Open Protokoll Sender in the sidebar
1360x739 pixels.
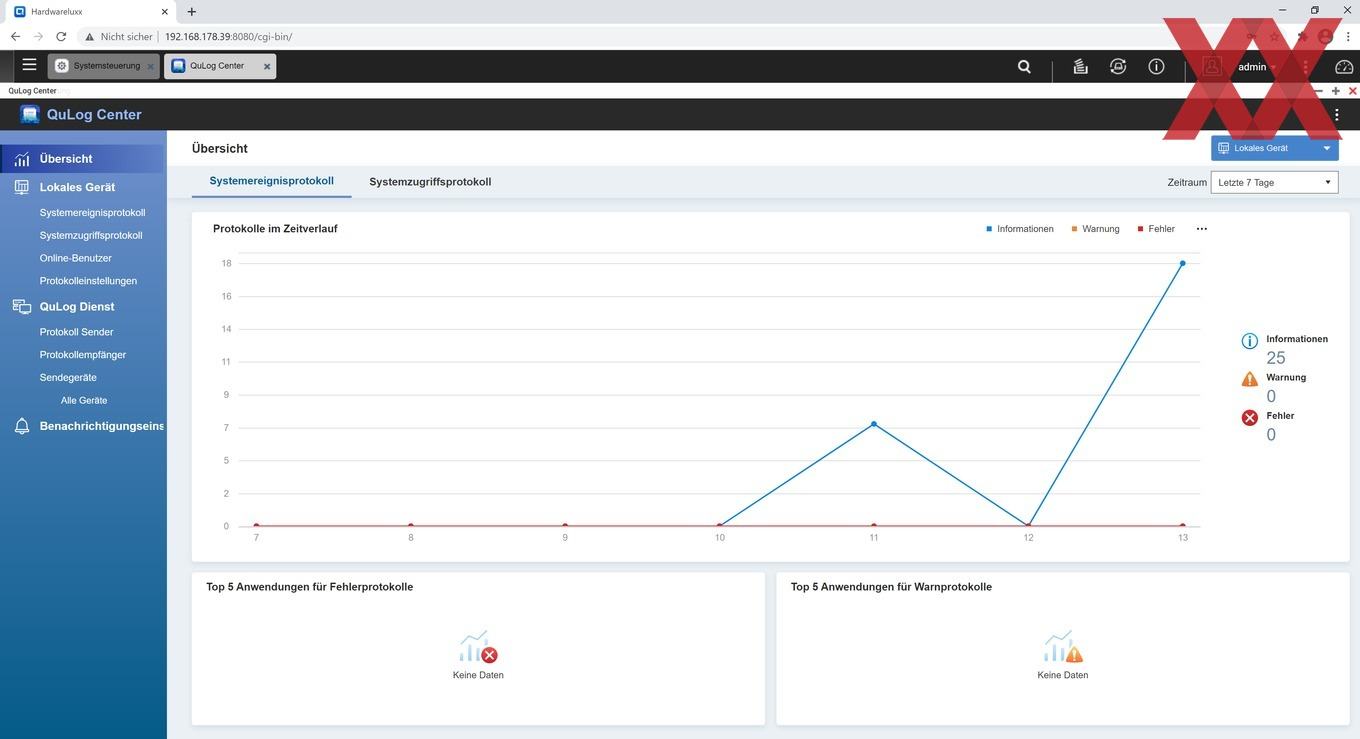tap(76, 332)
